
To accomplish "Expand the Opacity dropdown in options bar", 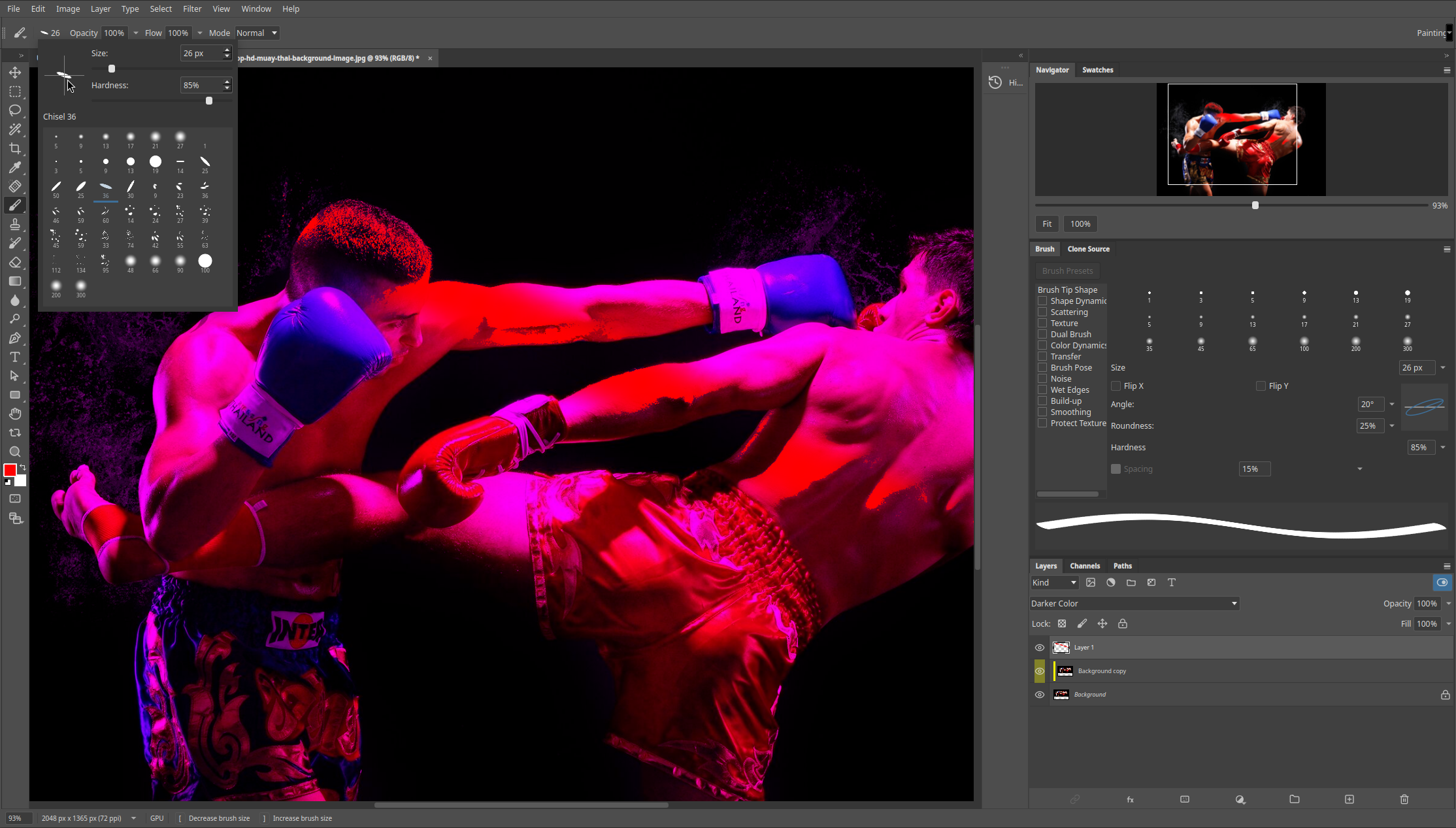I will click(136, 33).
